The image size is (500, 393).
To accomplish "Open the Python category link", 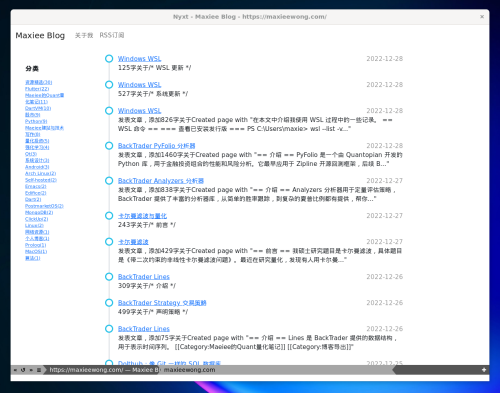I will pyautogui.click(x=36, y=121).
